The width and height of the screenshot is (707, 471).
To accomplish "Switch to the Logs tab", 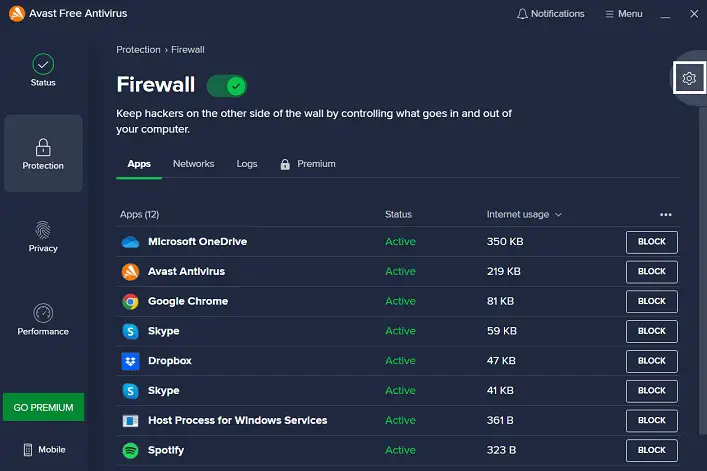I will [x=247, y=164].
